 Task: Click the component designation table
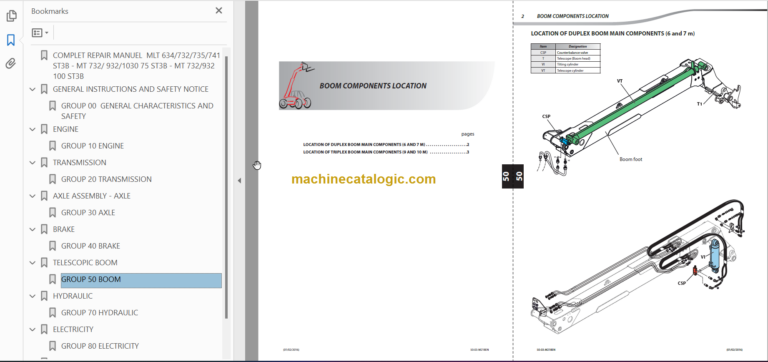[566, 58]
